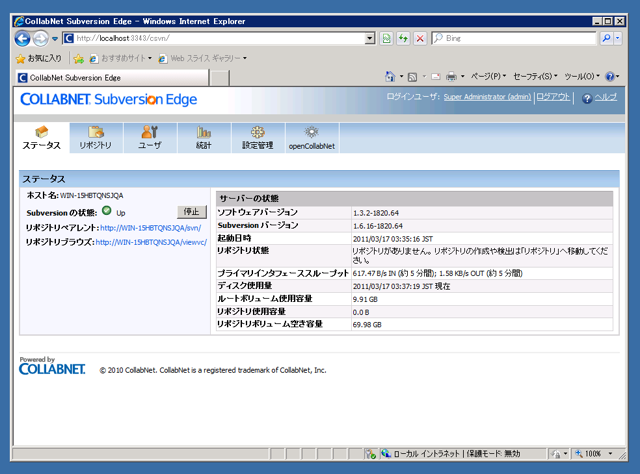Click the help question mark icon beside ヘルプ

click(x=587, y=98)
